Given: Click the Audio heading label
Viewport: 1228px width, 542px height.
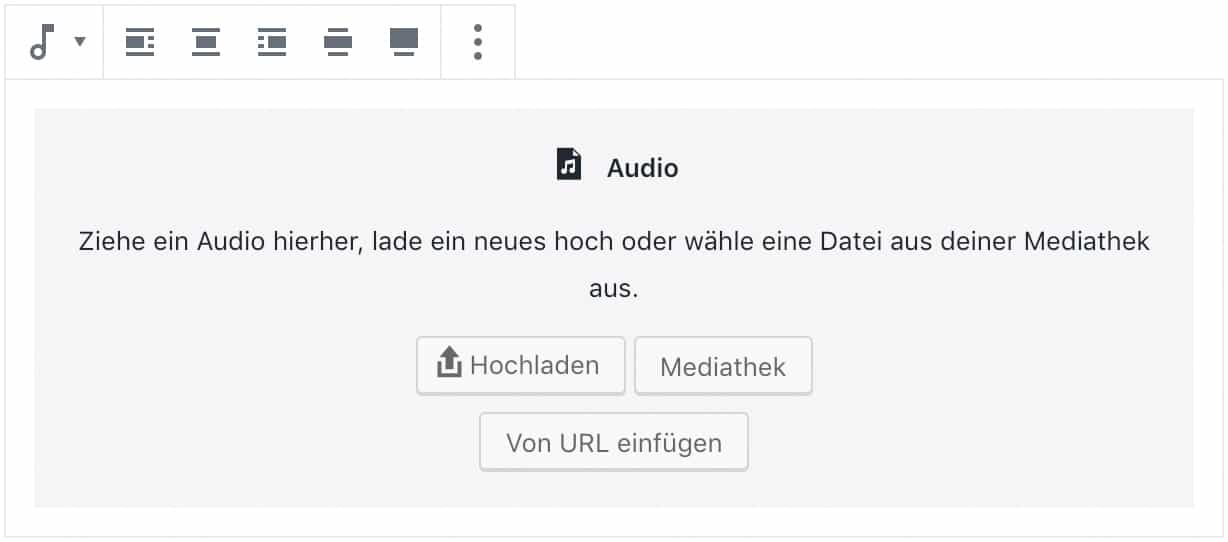Looking at the screenshot, I should 643,167.
